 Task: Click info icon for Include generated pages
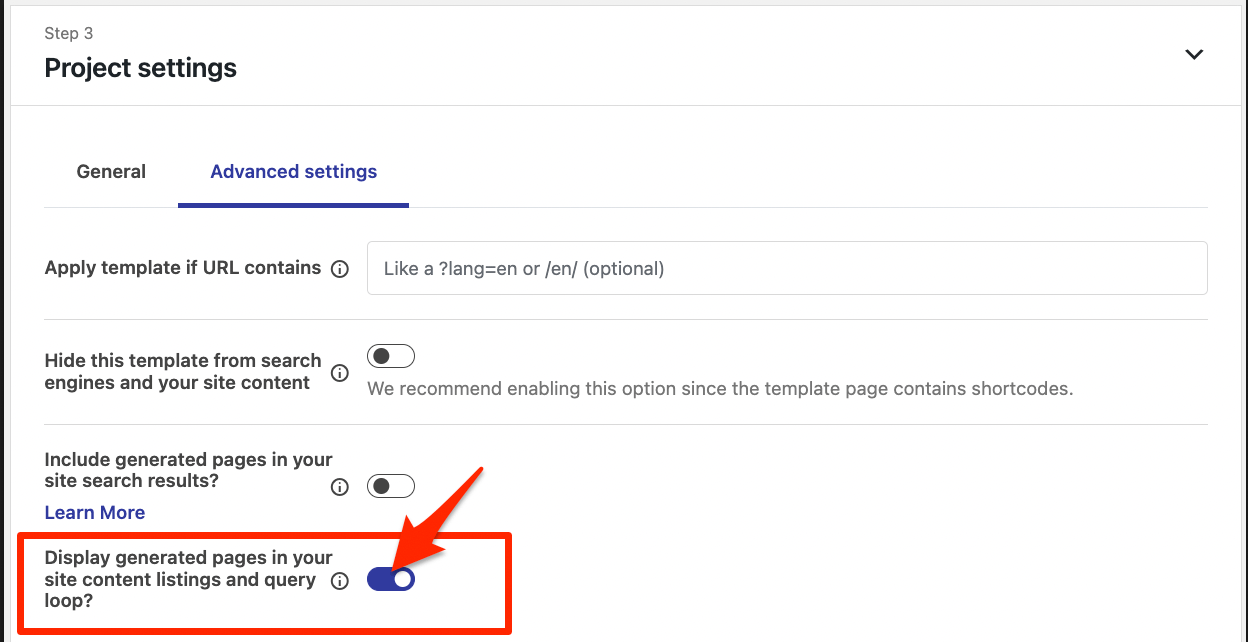click(340, 487)
